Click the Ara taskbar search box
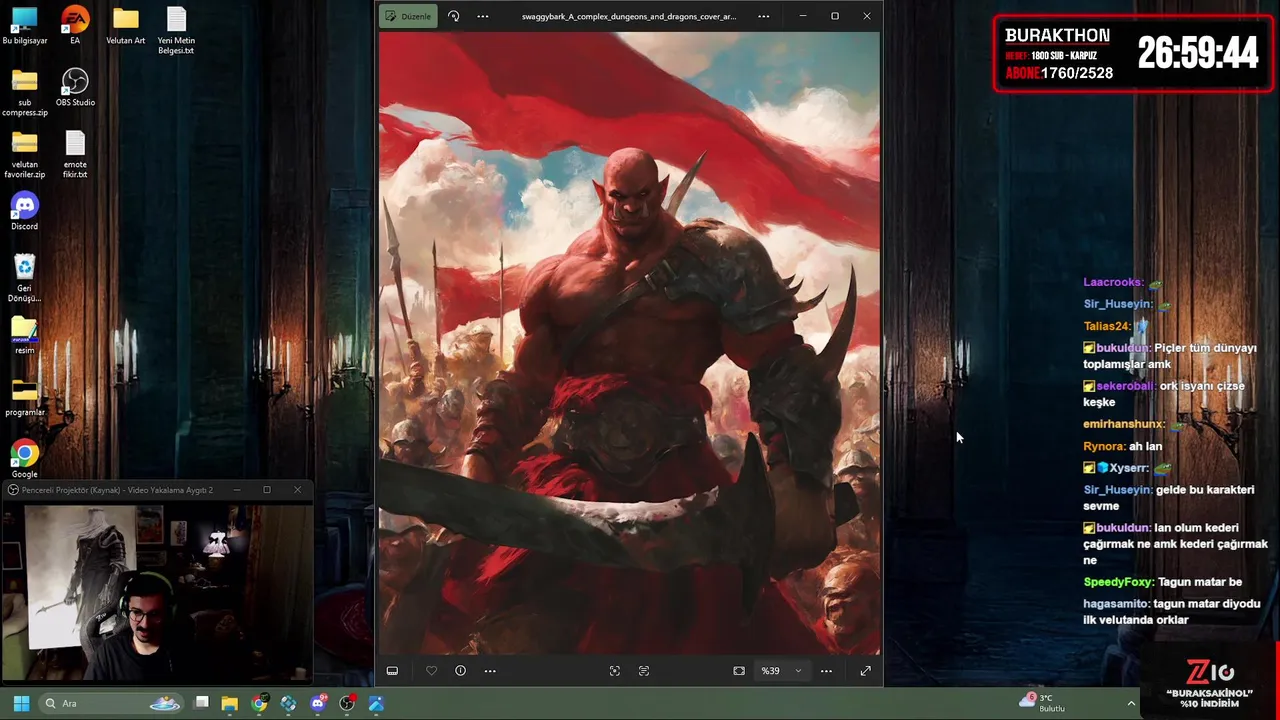Screen dimensions: 1280x720 click(x=112, y=703)
